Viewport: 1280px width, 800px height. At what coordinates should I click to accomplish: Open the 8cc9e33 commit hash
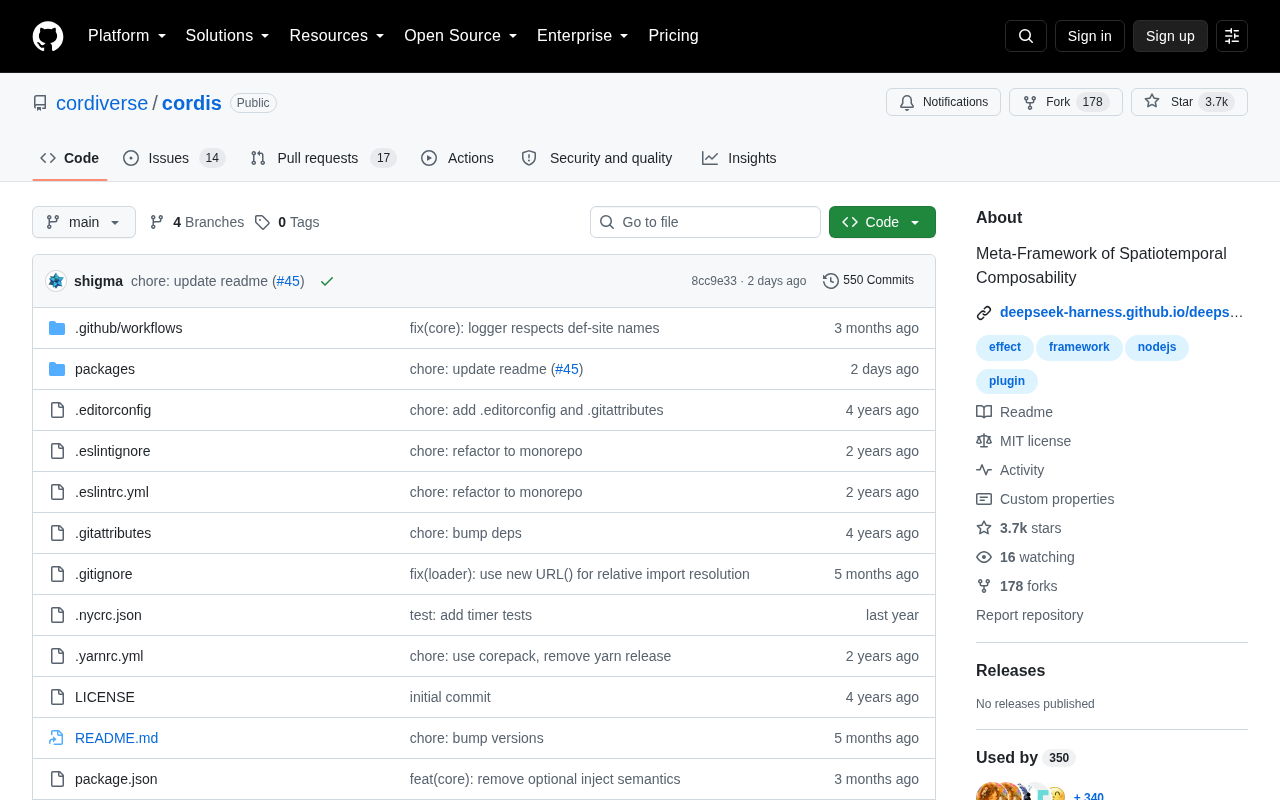714,281
